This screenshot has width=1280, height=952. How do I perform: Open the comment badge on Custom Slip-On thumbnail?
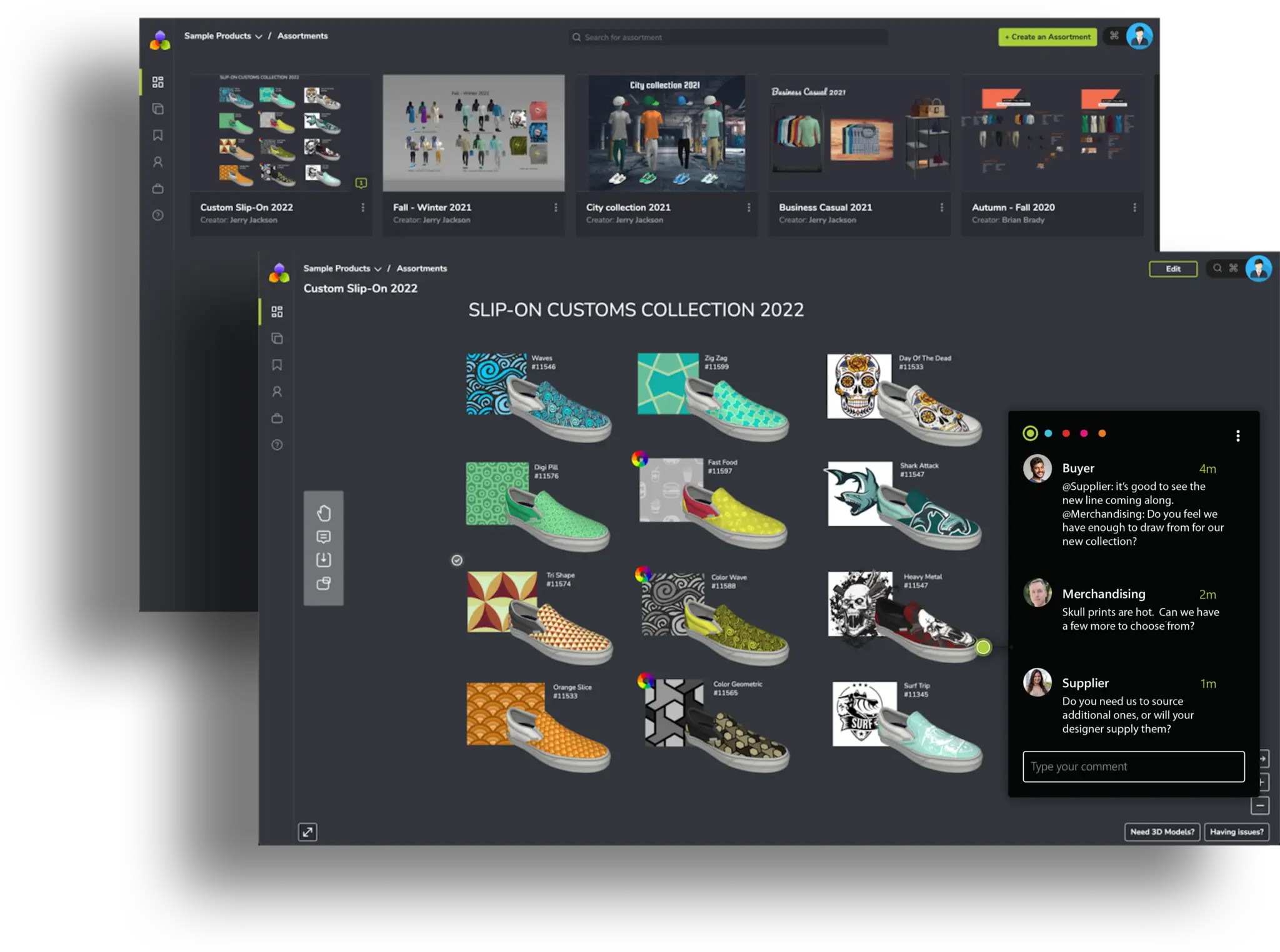pos(361,183)
